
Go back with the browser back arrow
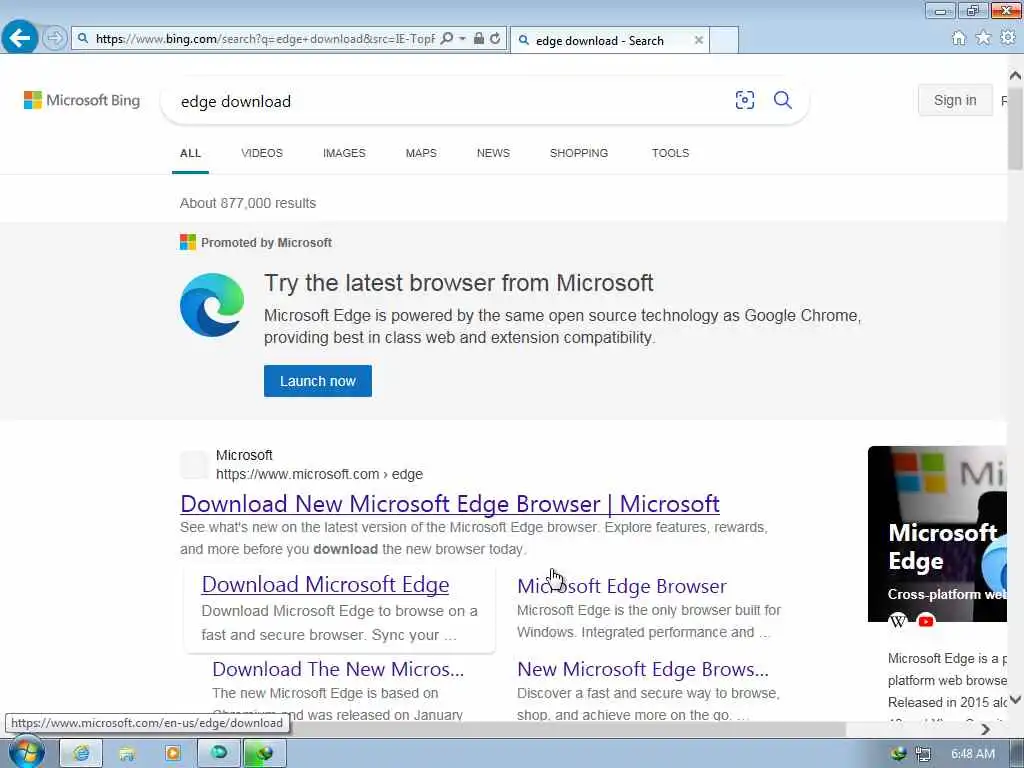[20, 38]
